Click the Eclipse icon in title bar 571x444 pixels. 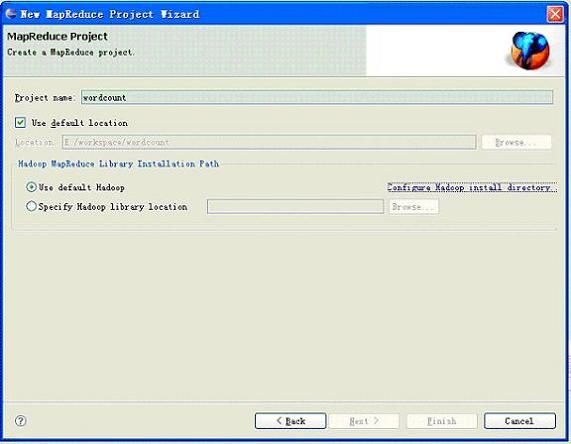(11, 13)
